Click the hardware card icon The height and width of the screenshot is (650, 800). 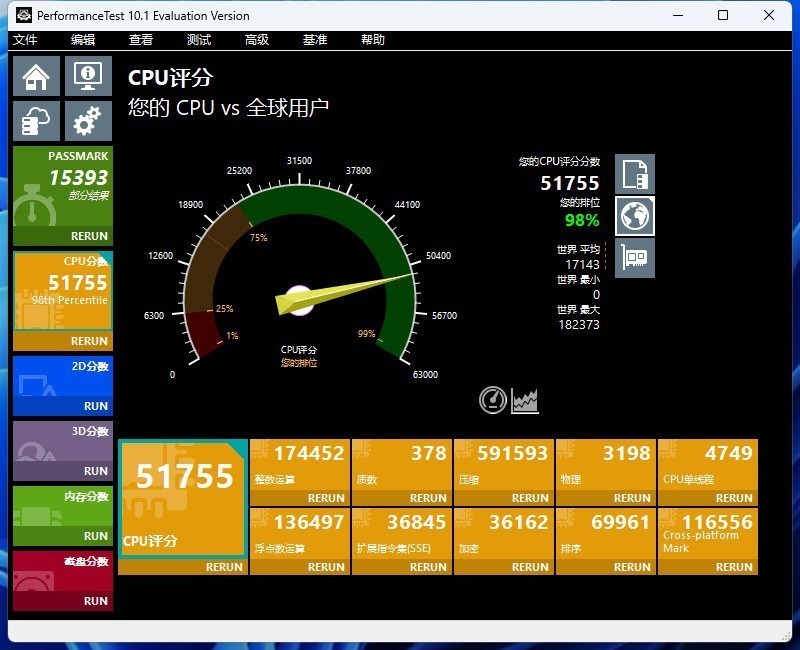(634, 258)
